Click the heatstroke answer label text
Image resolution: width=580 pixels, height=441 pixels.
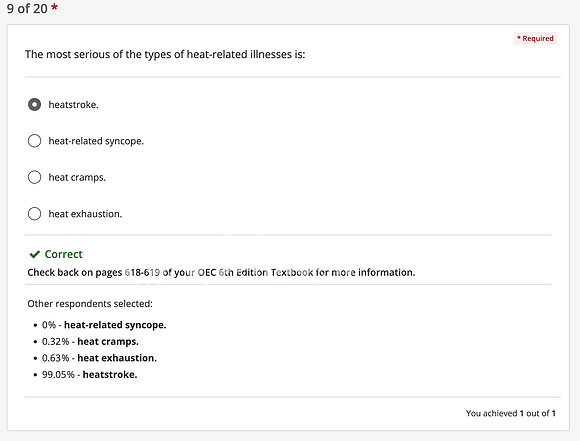pyautogui.click(x=74, y=105)
